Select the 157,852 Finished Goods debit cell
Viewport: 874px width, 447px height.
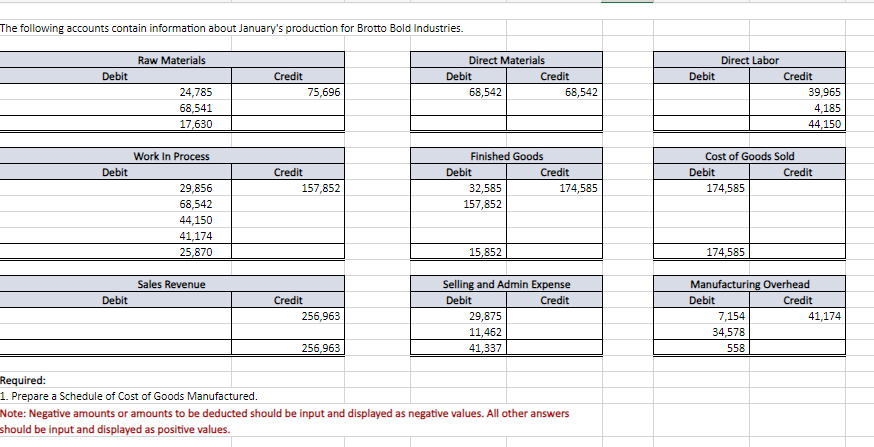[x=459, y=204]
